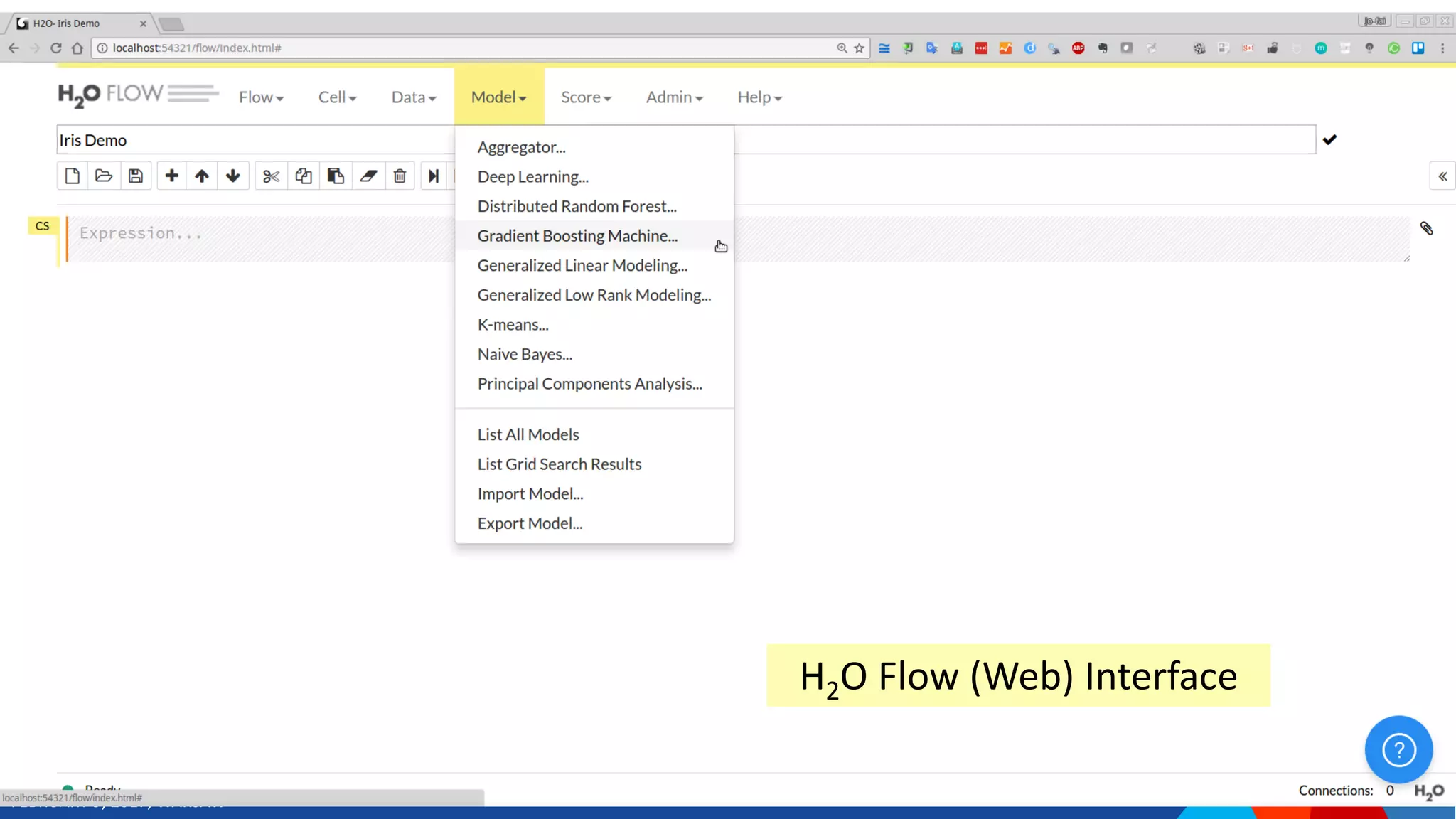1456x819 pixels.
Task: Copy the current cell
Action: click(x=304, y=176)
